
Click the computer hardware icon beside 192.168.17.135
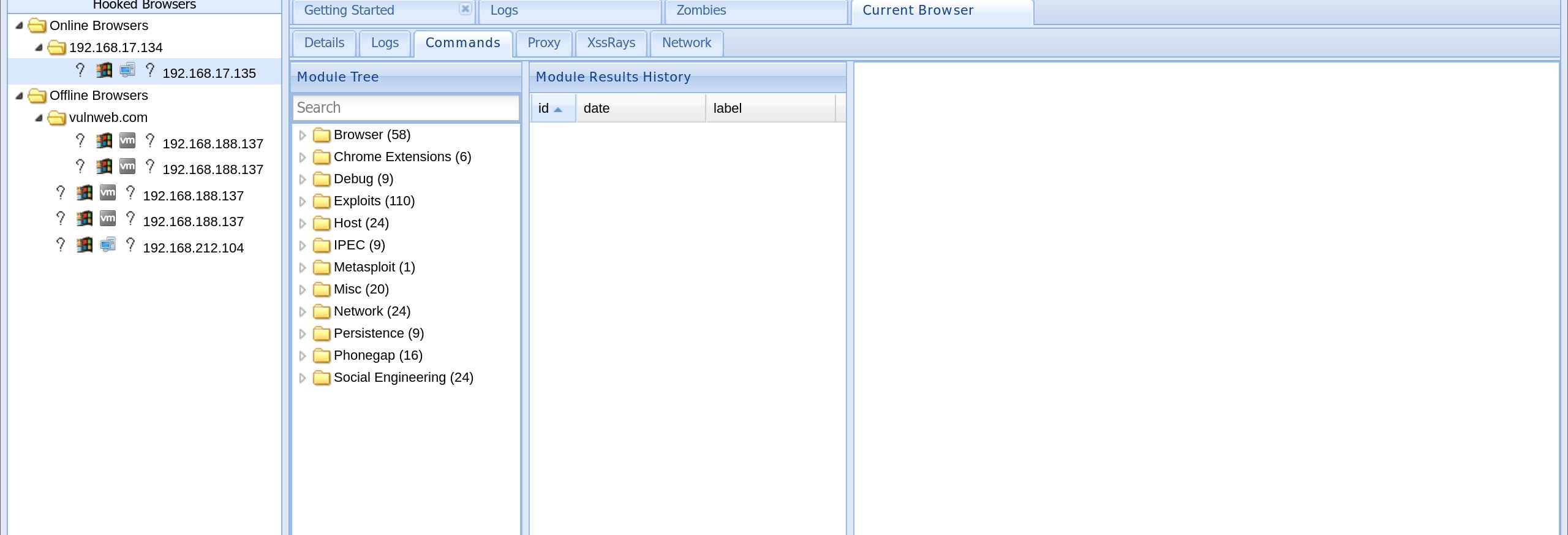coord(127,71)
